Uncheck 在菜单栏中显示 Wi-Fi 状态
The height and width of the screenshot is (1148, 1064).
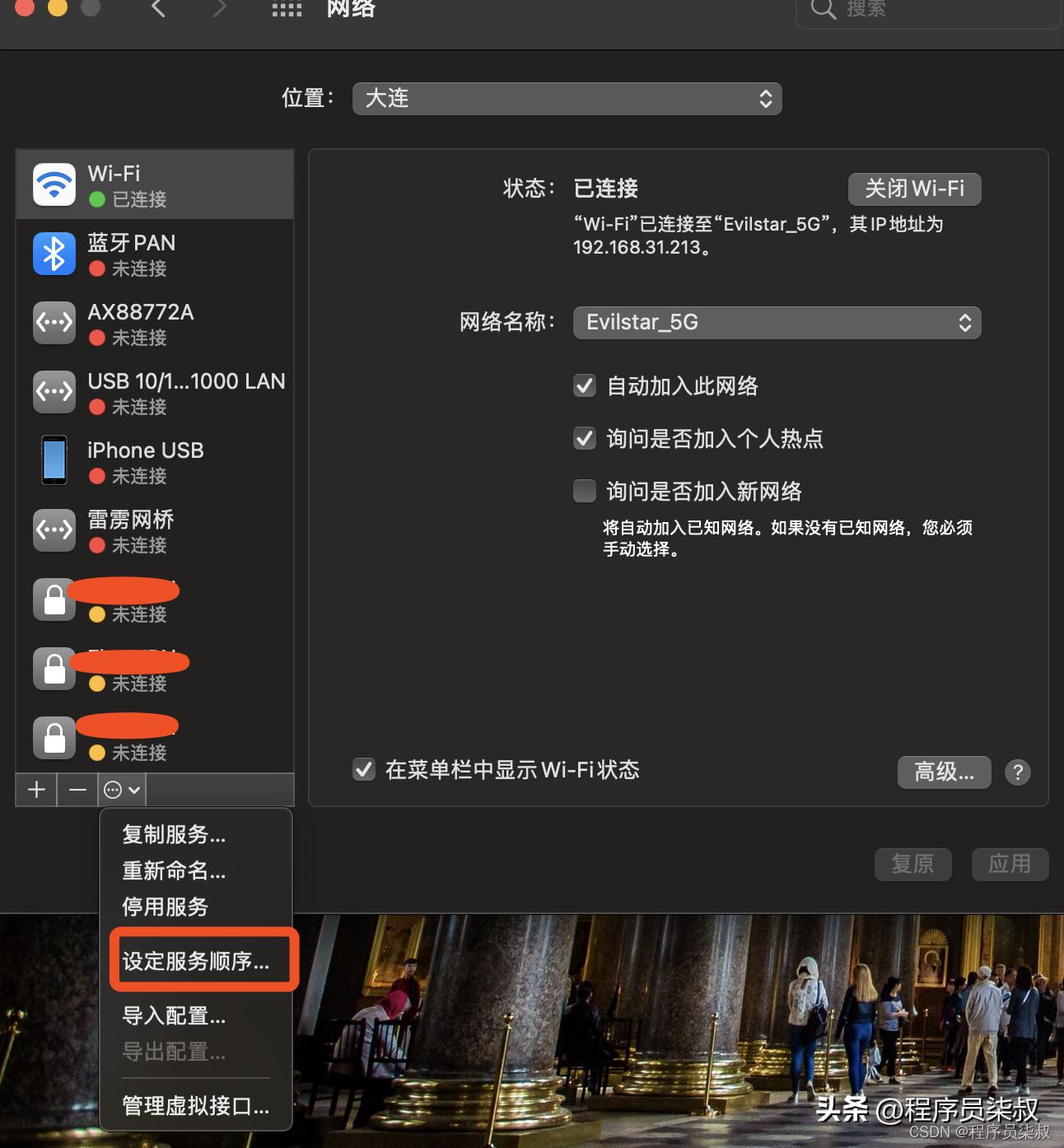364,769
